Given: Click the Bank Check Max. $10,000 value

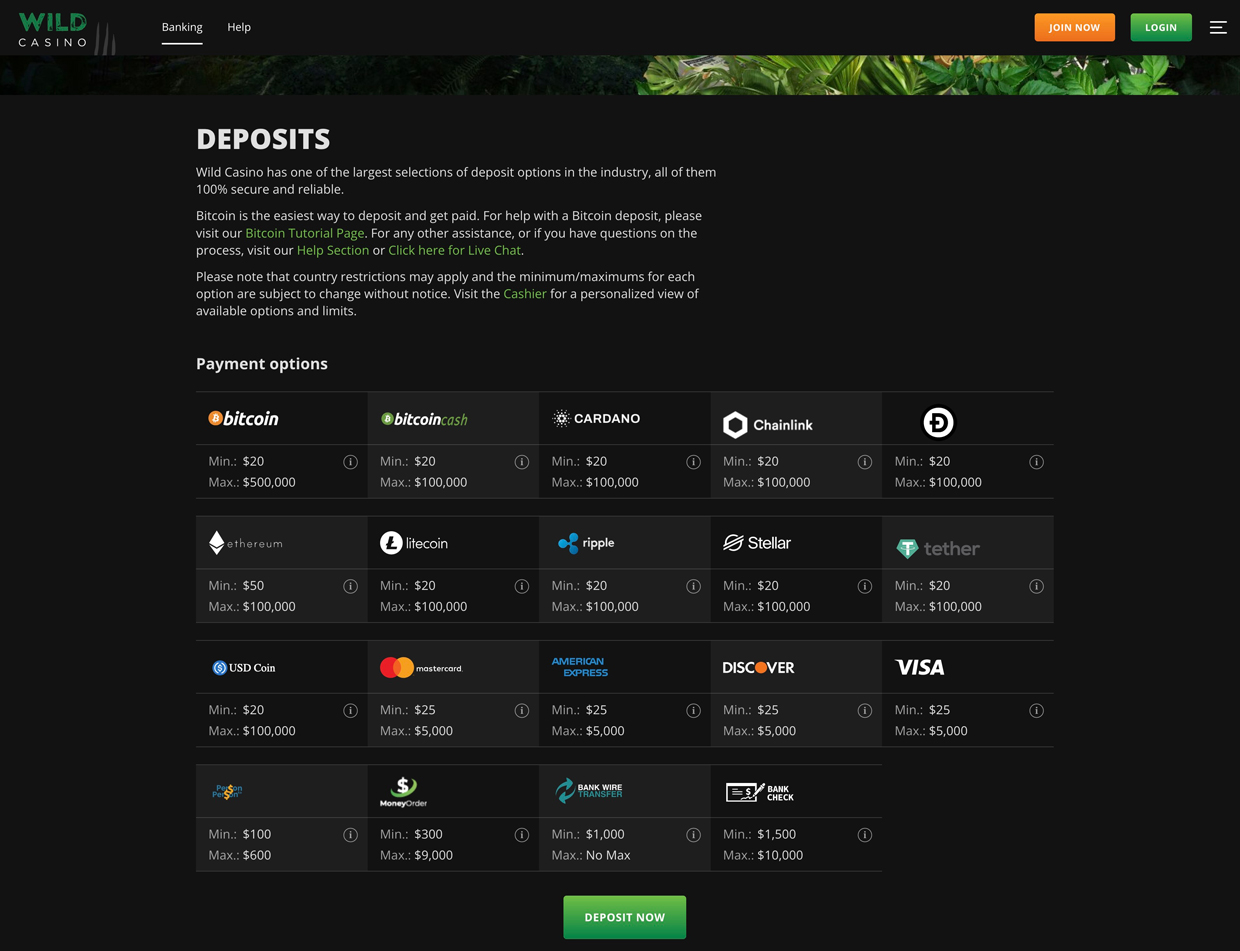Looking at the screenshot, I should (780, 855).
